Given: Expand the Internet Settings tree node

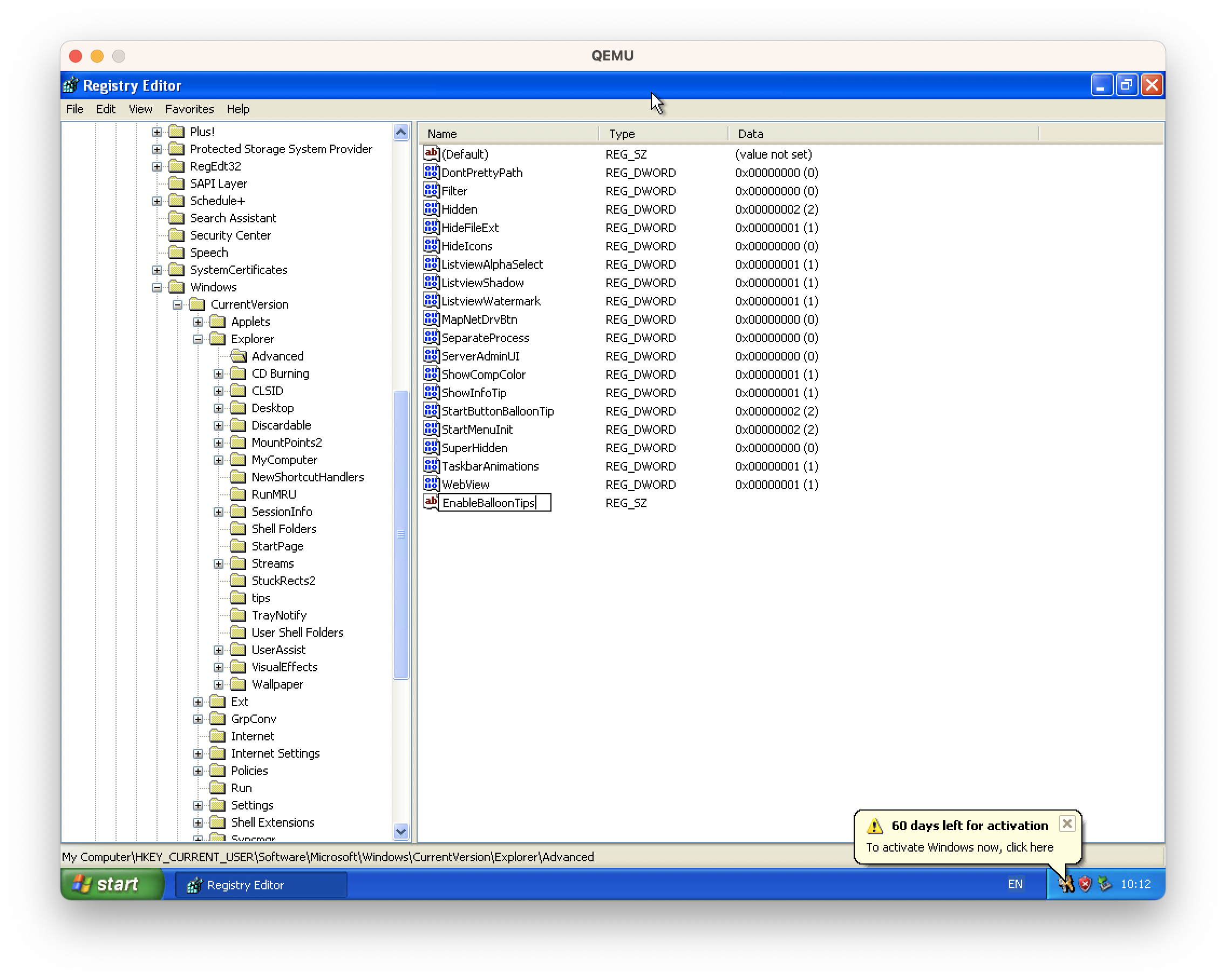Looking at the screenshot, I should point(198,754).
